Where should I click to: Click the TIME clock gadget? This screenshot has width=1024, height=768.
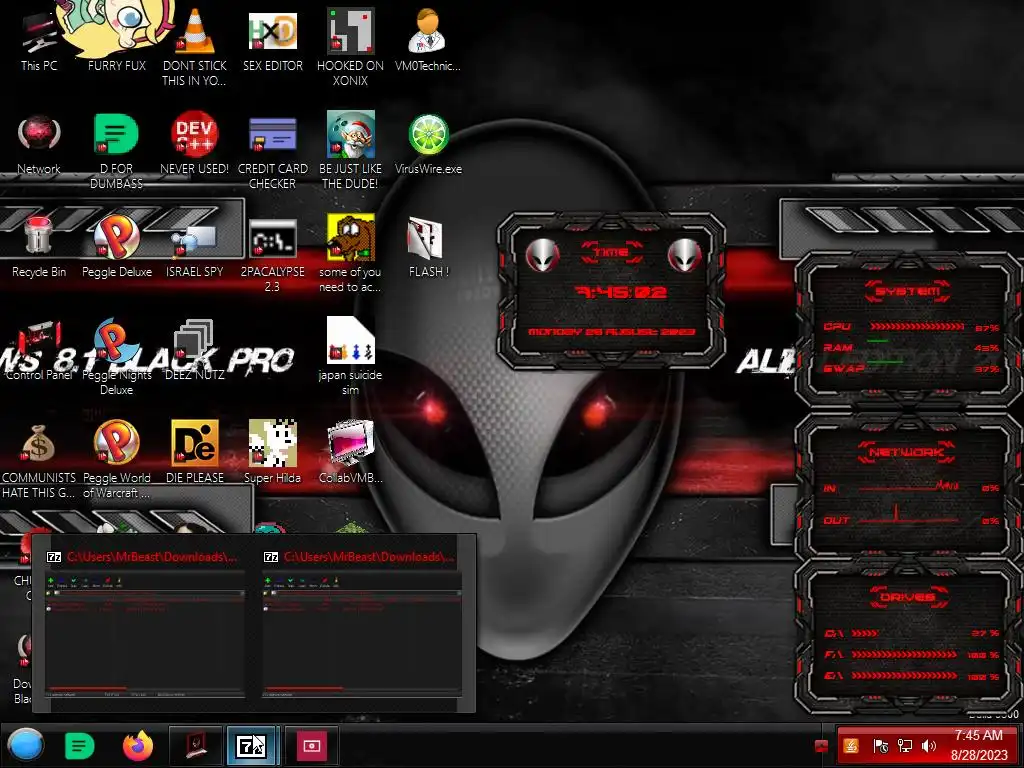pos(611,291)
